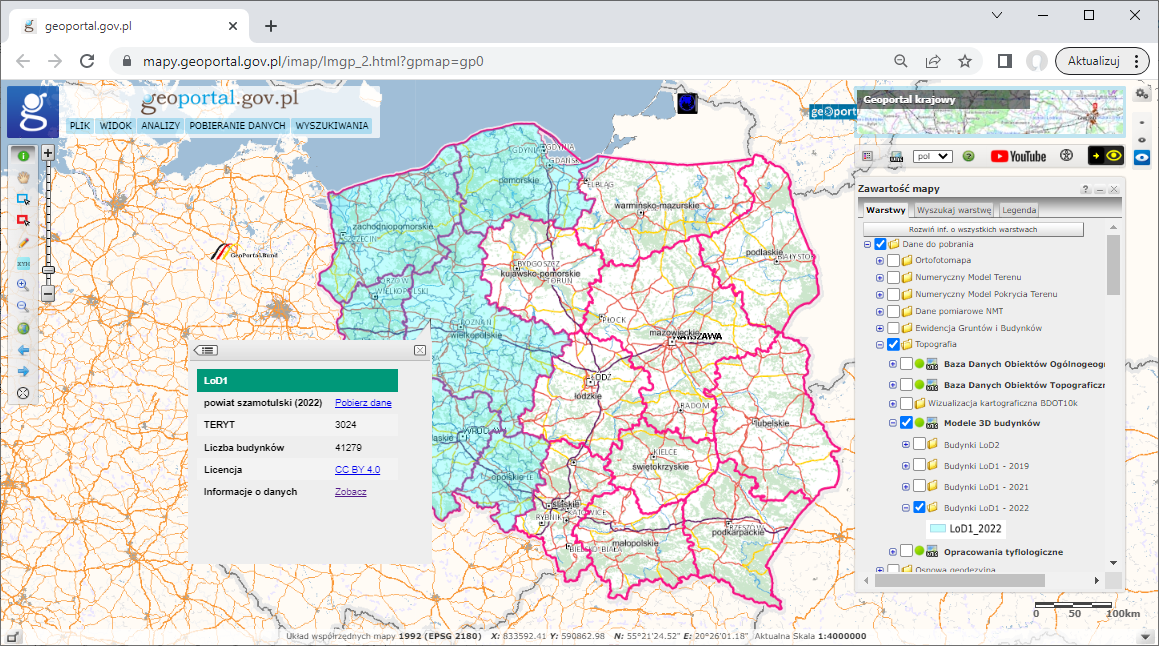This screenshot has width=1159, height=646.
Task: Click the green help question mark icon
Action: (968, 156)
